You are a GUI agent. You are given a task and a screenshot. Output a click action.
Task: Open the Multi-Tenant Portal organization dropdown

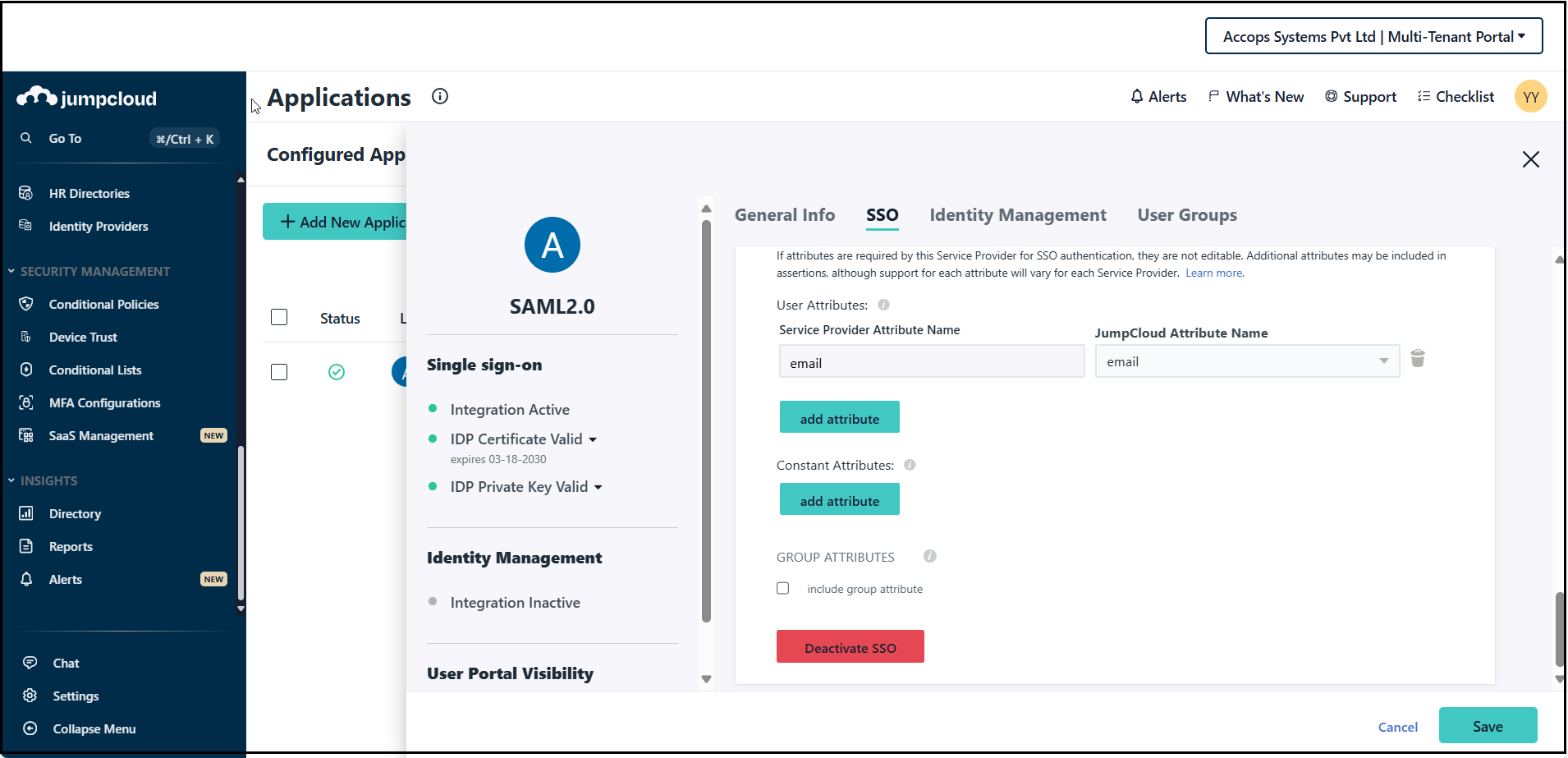(x=1373, y=37)
